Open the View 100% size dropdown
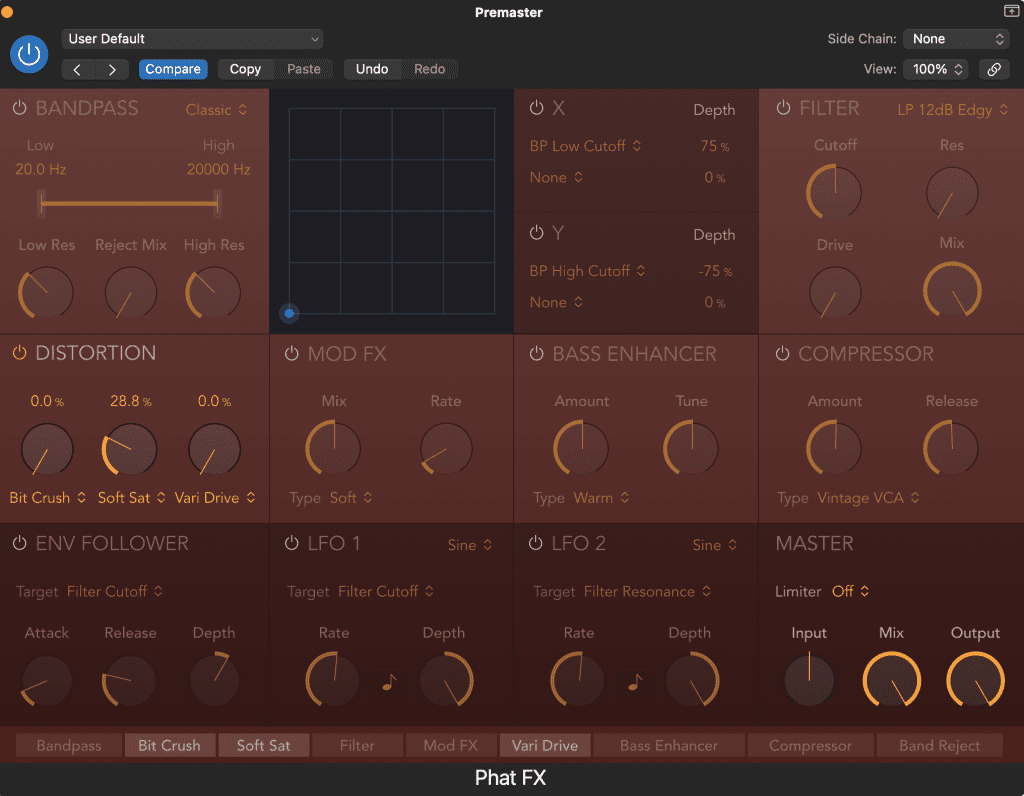 tap(937, 69)
